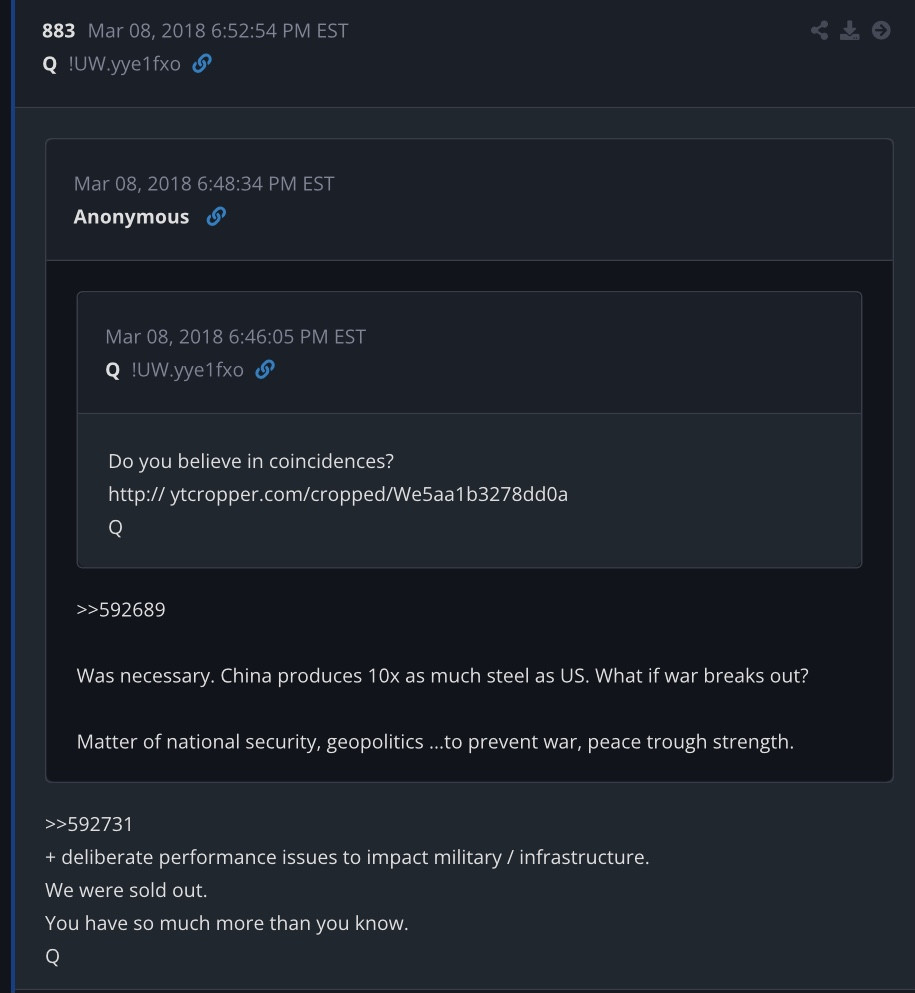Click post number 883
915x993 pixels.
click(58, 31)
